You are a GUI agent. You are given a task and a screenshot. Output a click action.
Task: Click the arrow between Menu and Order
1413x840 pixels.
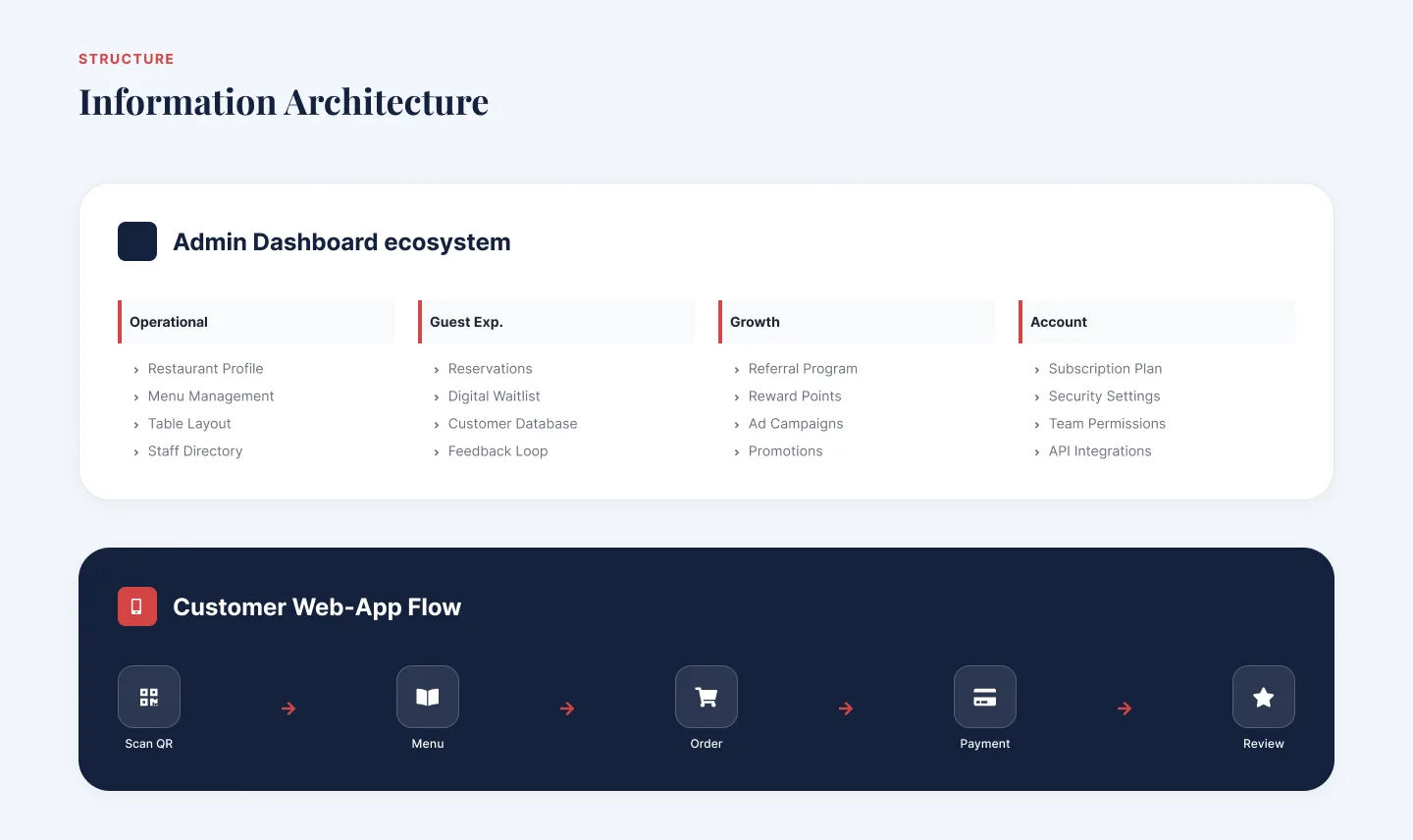(x=567, y=709)
